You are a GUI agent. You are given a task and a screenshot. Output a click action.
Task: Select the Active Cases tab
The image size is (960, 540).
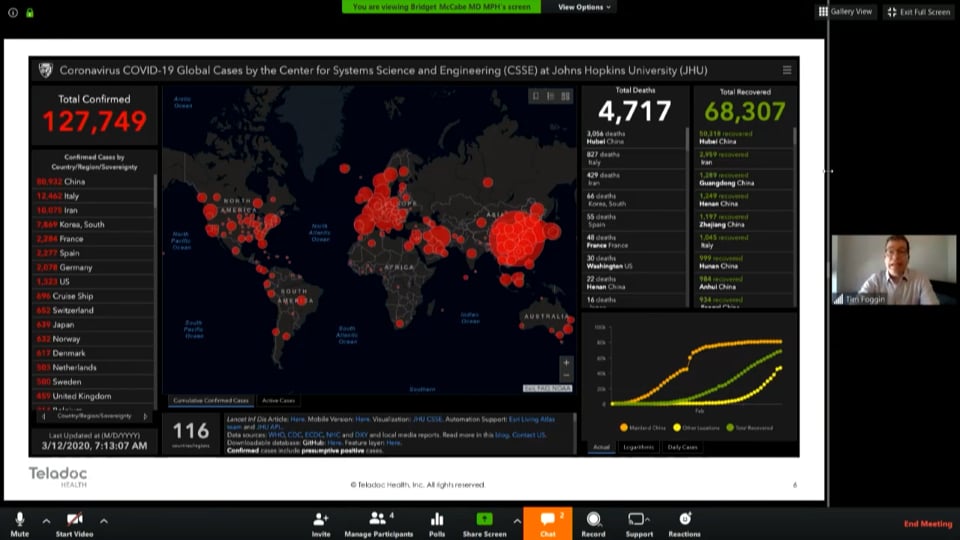pyautogui.click(x=278, y=400)
